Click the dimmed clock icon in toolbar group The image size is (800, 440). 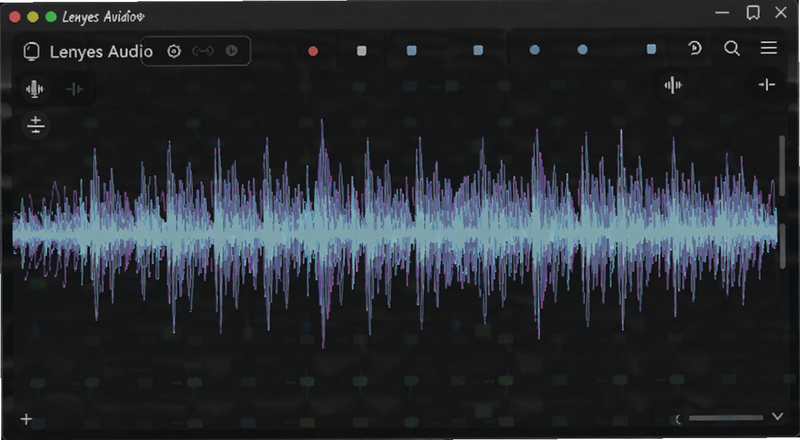232,51
